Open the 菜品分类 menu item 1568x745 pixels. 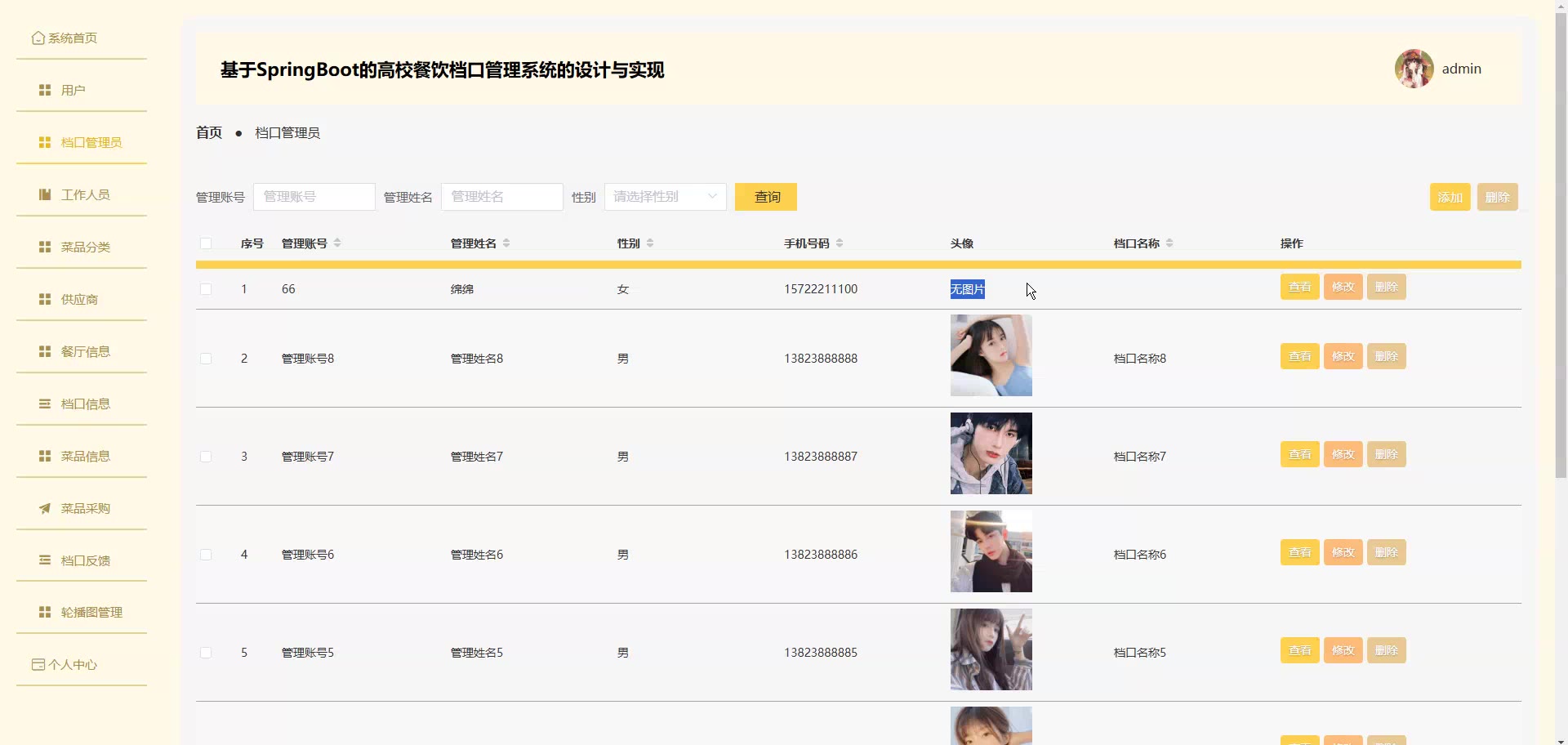[85, 248]
